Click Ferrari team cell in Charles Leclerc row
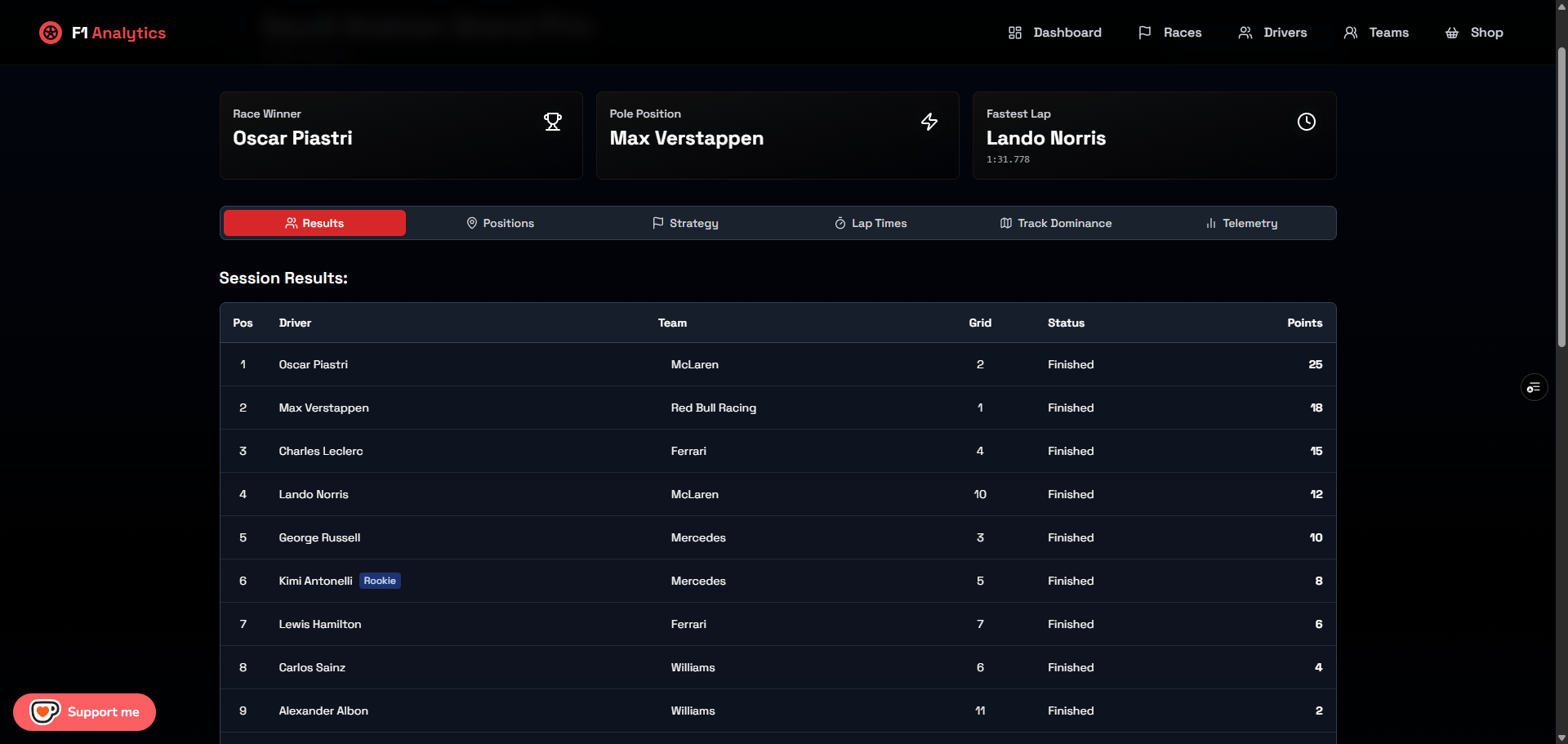Image resolution: width=1568 pixels, height=744 pixels. pos(688,451)
